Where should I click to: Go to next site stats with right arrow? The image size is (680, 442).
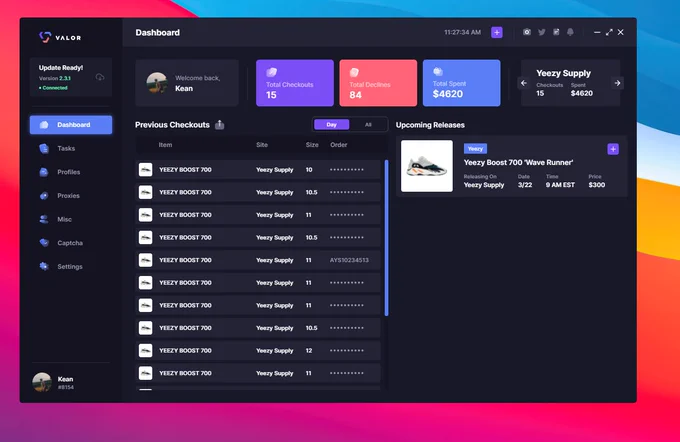[617, 83]
